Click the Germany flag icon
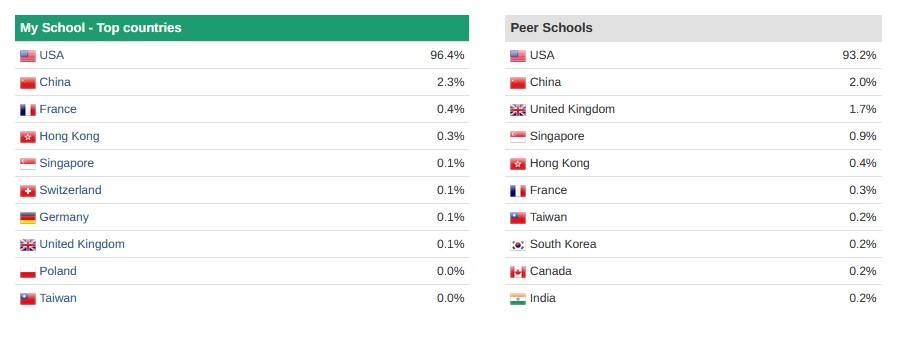The height and width of the screenshot is (364, 900). [28, 218]
